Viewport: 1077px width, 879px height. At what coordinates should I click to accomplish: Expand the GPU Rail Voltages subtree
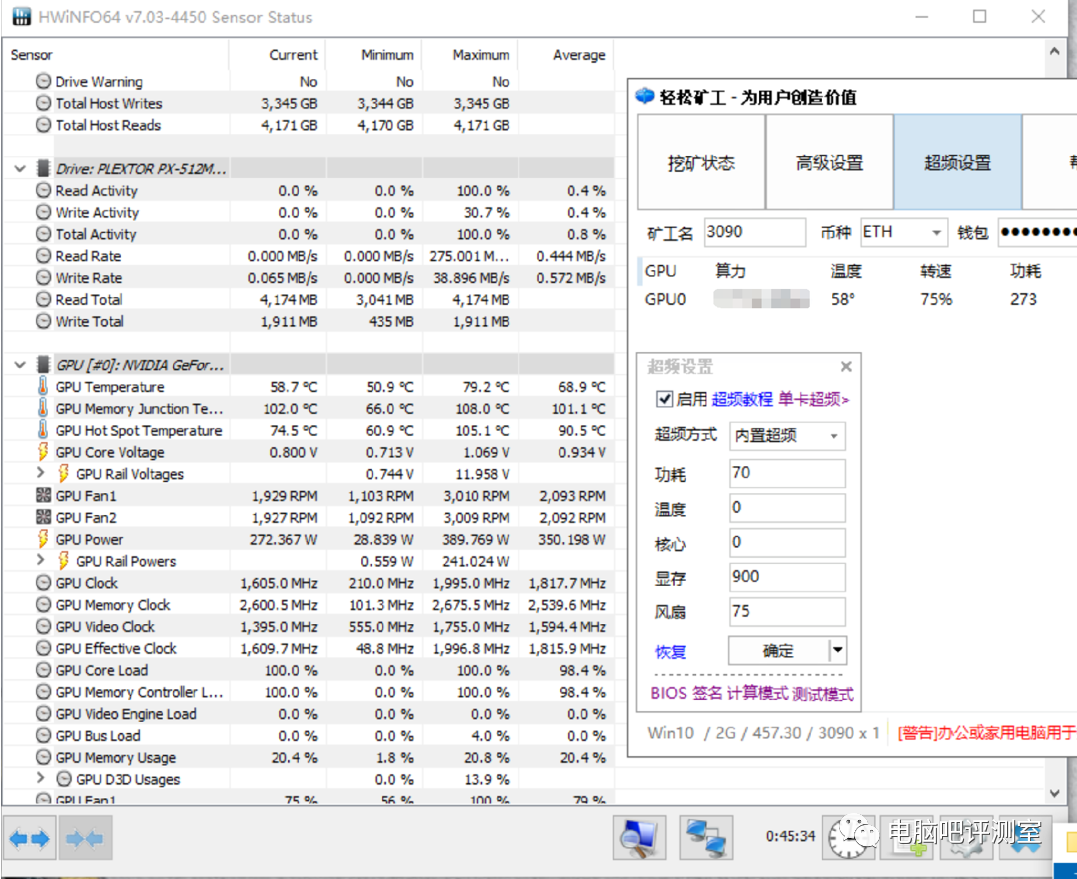click(41, 472)
